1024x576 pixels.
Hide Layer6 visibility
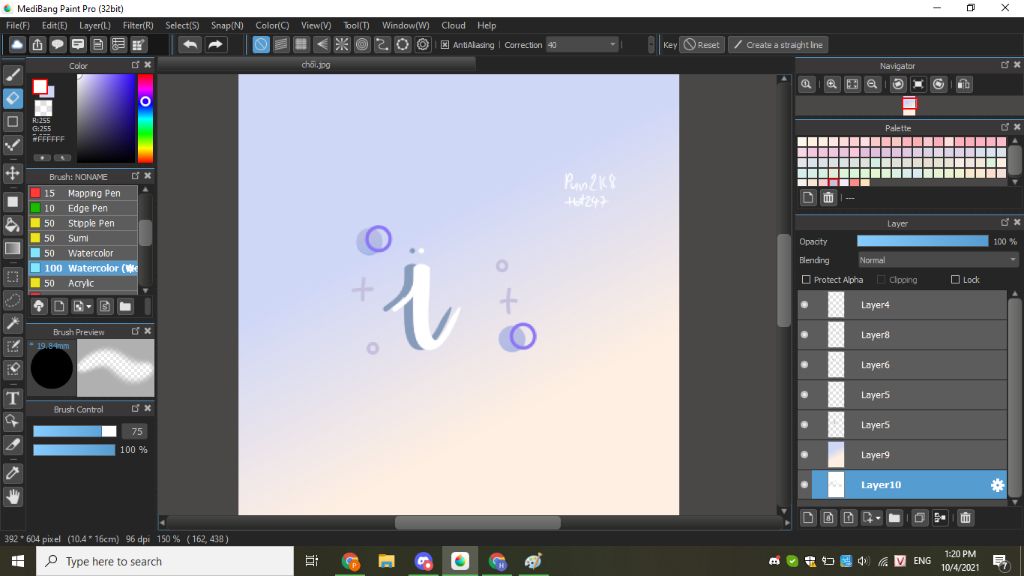[x=805, y=365]
